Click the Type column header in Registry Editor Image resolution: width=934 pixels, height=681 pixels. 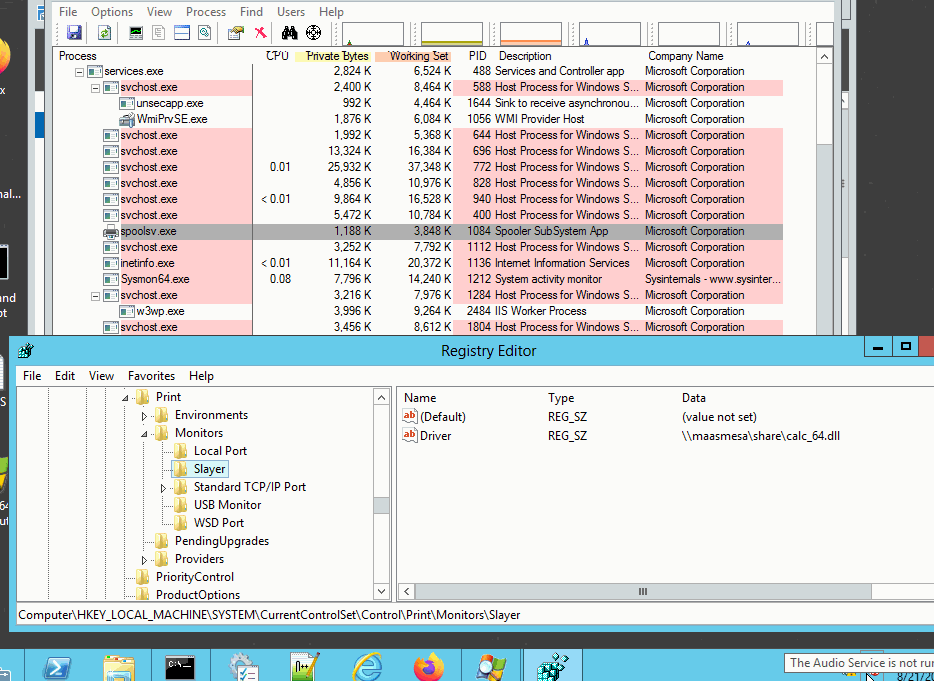pyautogui.click(x=561, y=398)
